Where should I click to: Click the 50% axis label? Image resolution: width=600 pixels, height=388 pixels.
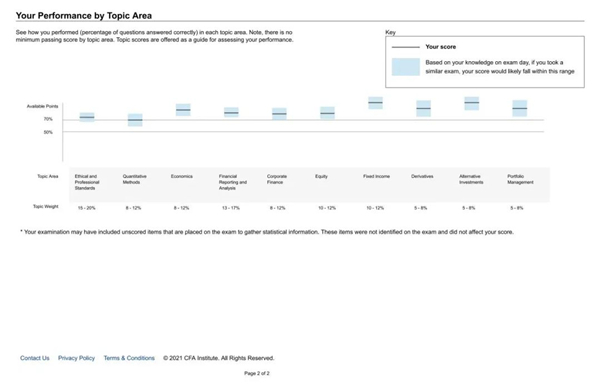48,132
